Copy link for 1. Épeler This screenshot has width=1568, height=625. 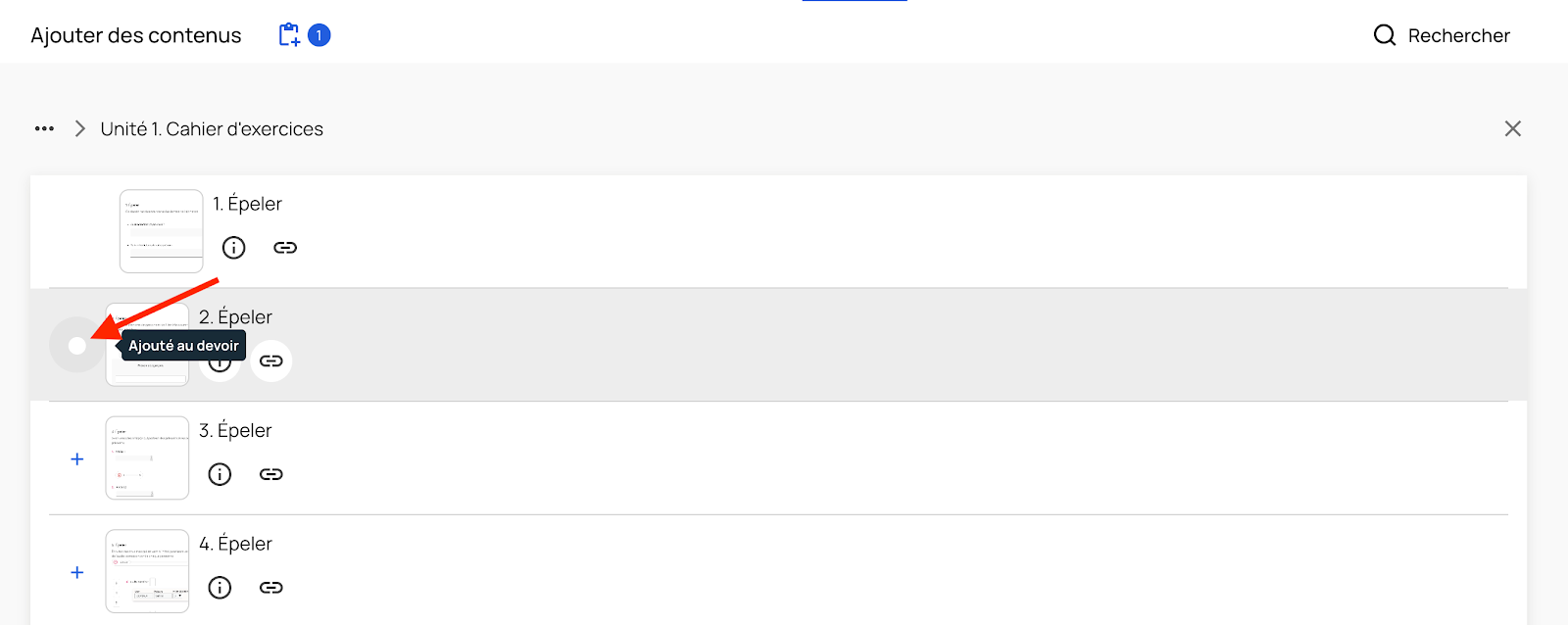pyautogui.click(x=285, y=248)
